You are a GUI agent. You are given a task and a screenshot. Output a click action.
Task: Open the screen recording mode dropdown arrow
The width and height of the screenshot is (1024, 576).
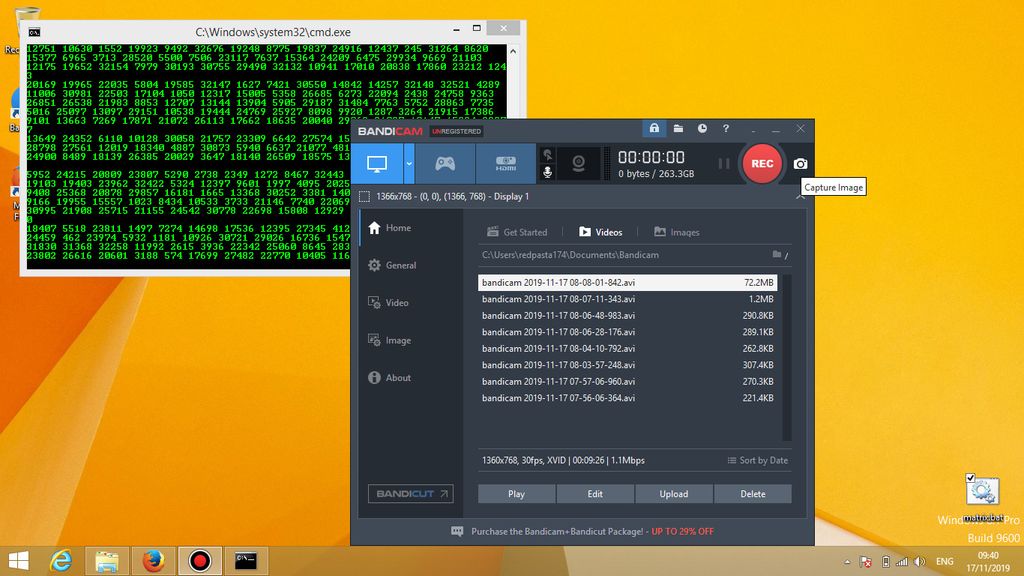point(409,164)
